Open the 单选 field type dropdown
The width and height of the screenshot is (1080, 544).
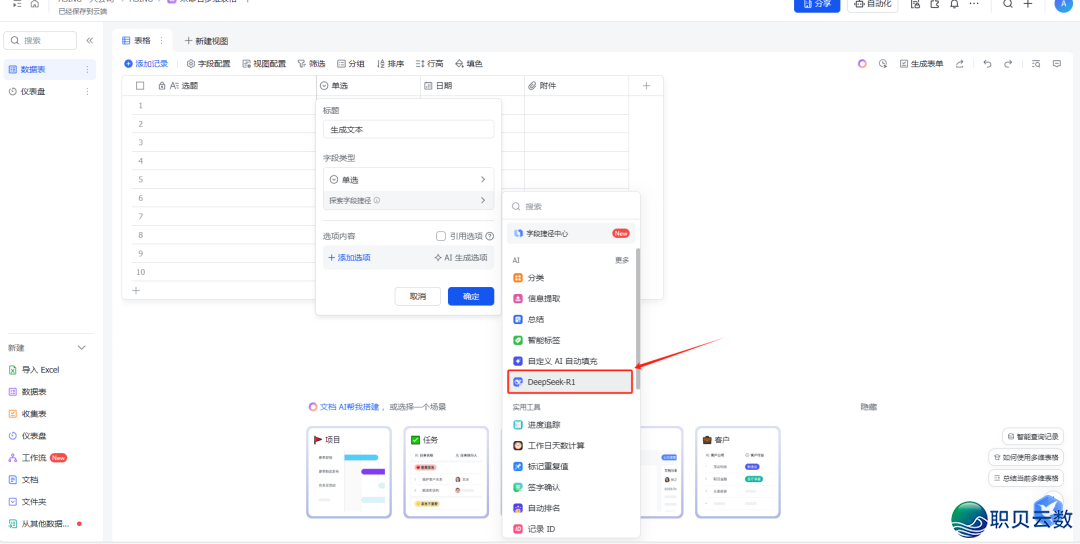pos(408,180)
